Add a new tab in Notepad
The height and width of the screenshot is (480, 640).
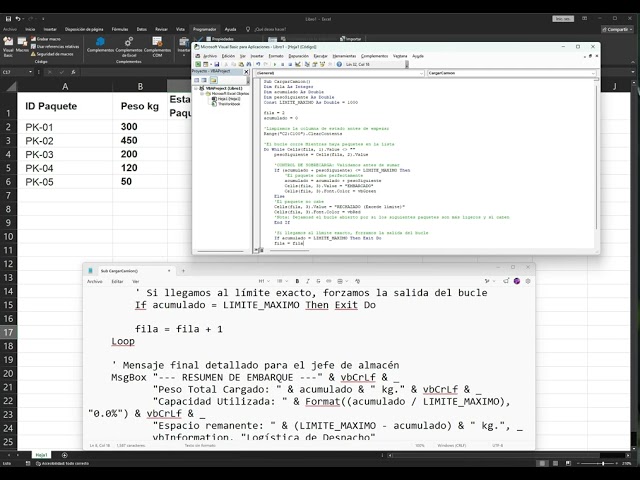coord(183,271)
